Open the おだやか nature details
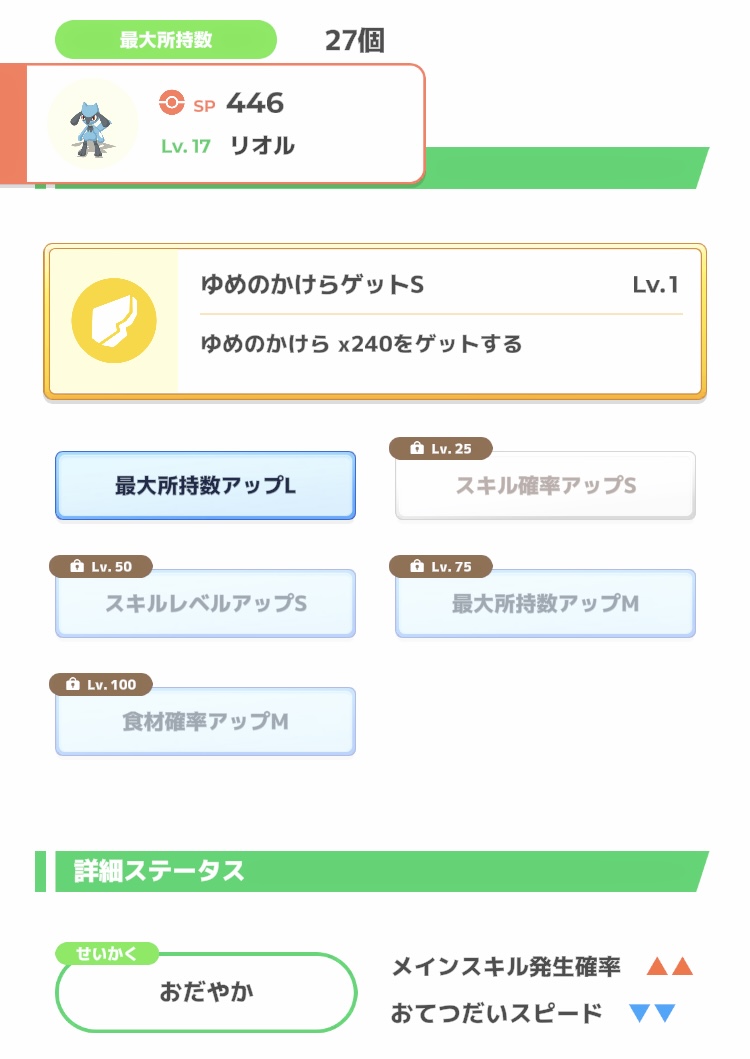The width and height of the screenshot is (750, 1059). pos(206,992)
